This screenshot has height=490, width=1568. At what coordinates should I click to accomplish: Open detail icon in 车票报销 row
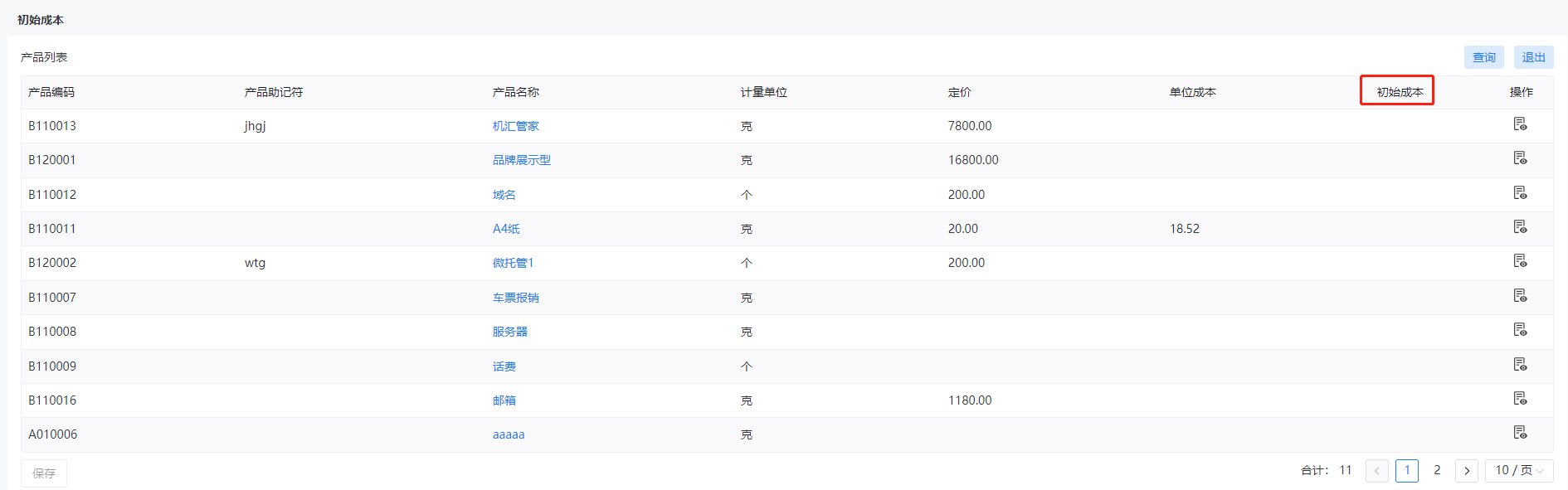pos(1520,296)
